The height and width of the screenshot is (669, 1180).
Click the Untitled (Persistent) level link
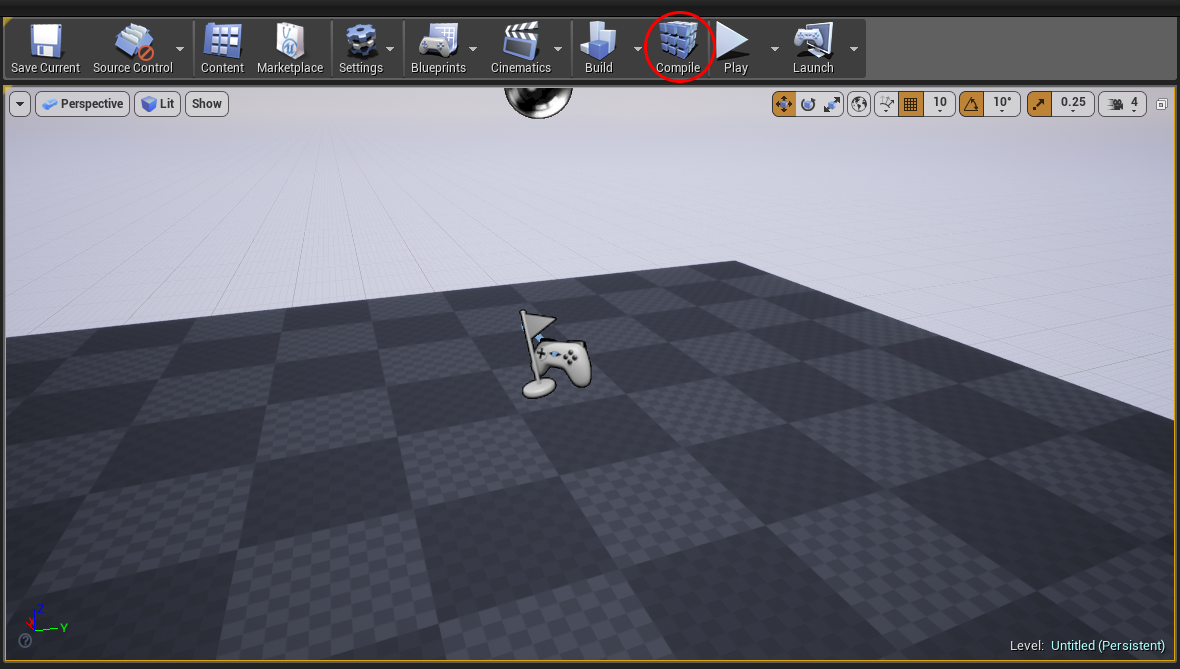click(x=1108, y=646)
